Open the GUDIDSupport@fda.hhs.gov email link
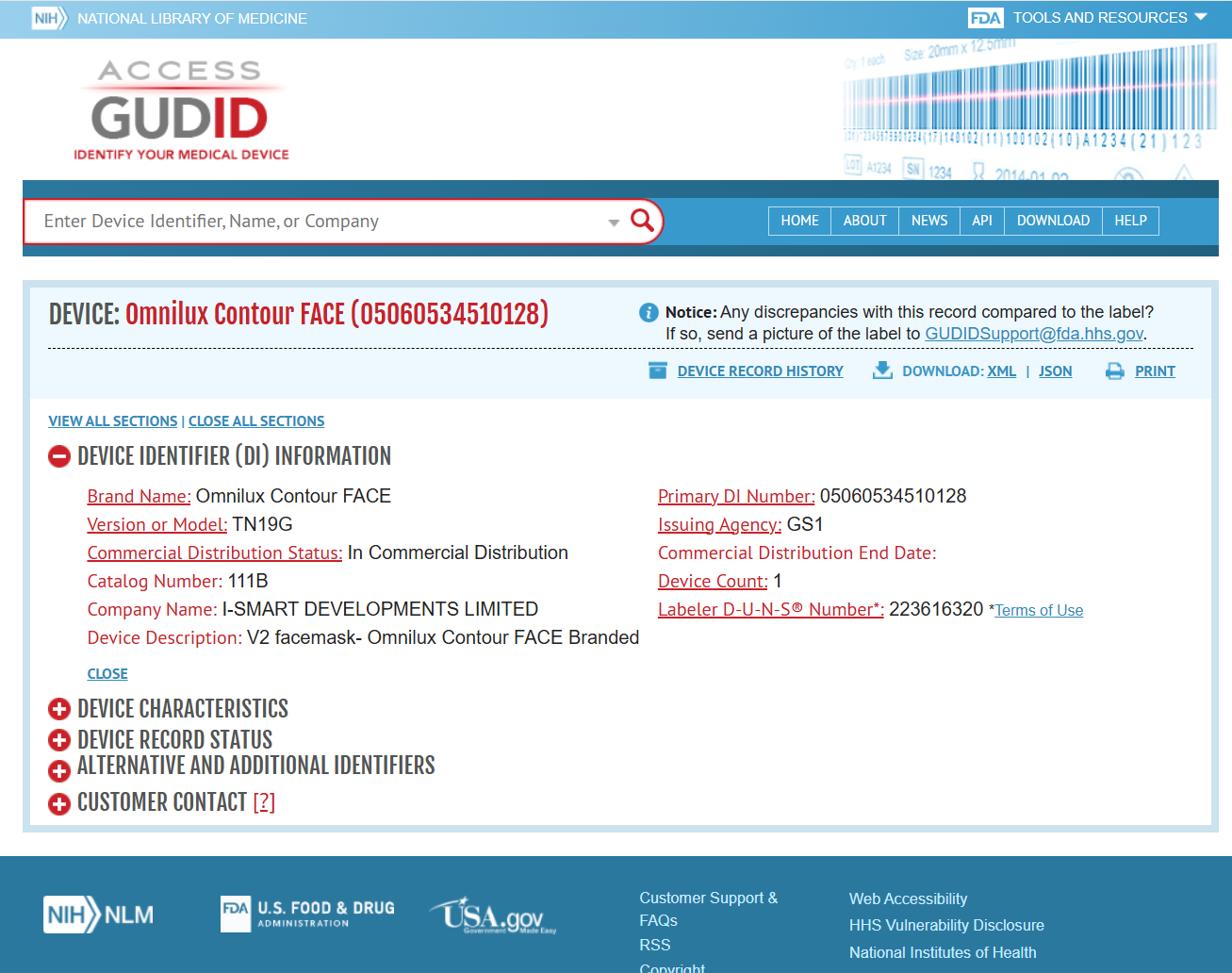The height and width of the screenshot is (973, 1232). click(x=1034, y=334)
